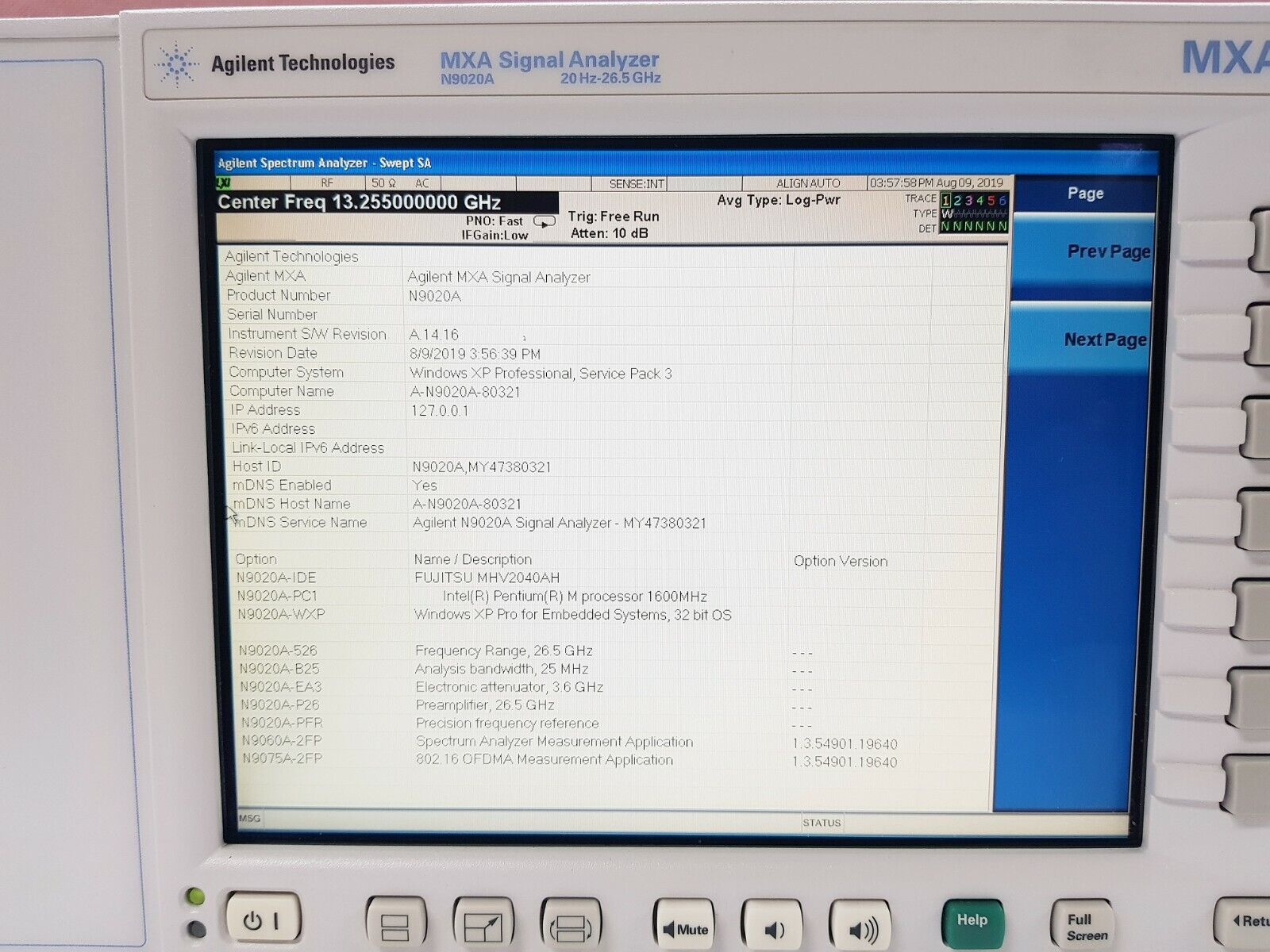Select the N9020A-EA3 Electronic attenuator option
This screenshot has height=952, width=1270.
coord(525,688)
